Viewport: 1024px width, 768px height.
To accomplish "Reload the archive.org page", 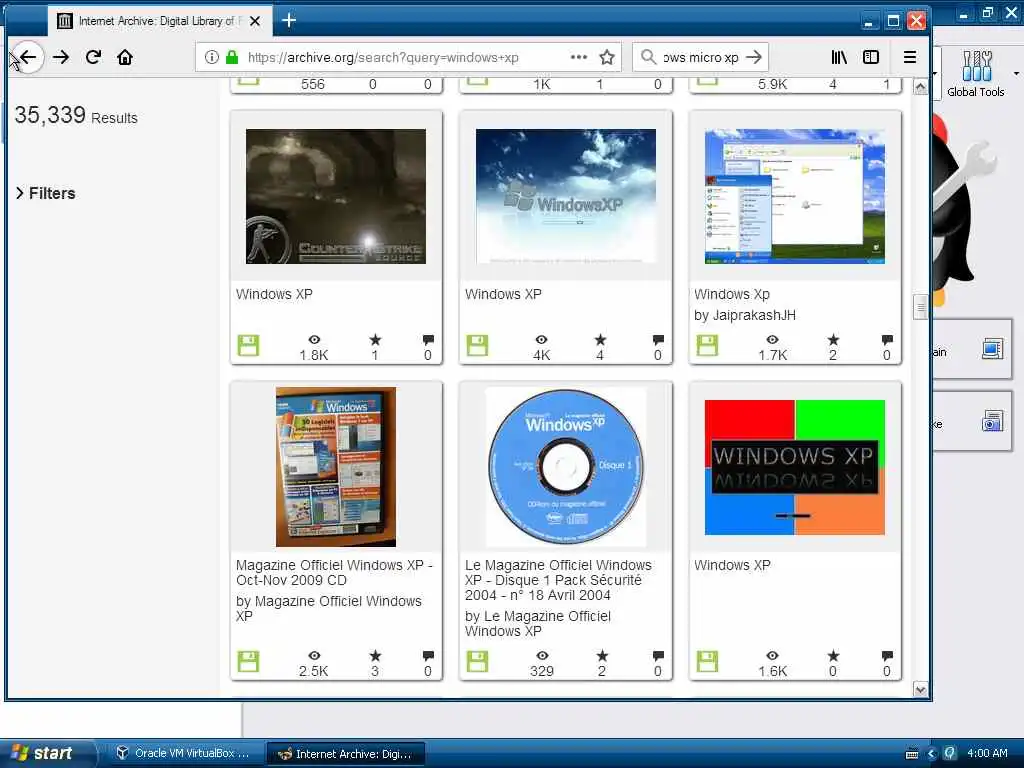I will tap(93, 57).
